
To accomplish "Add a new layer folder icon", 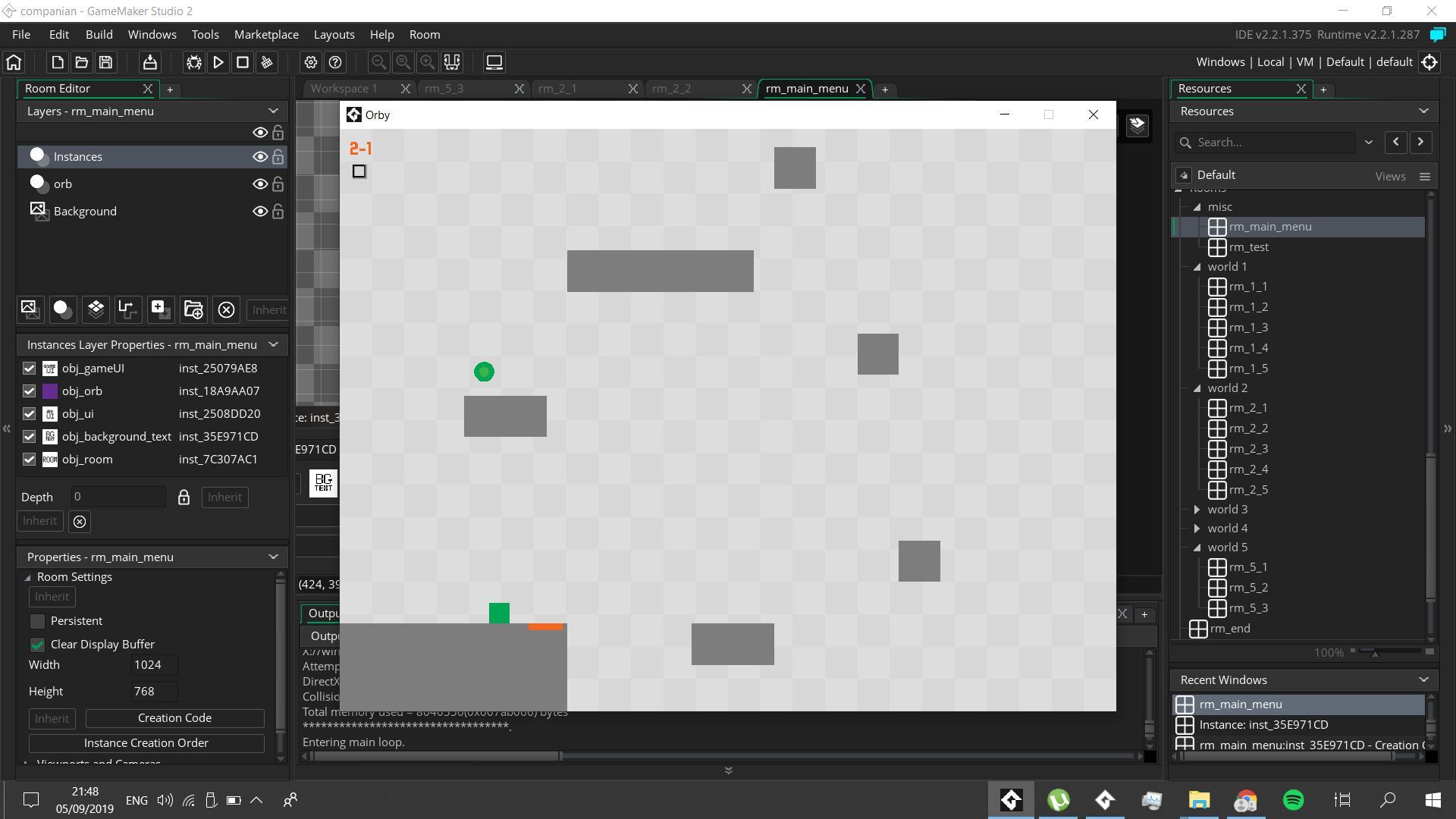I will [x=193, y=309].
